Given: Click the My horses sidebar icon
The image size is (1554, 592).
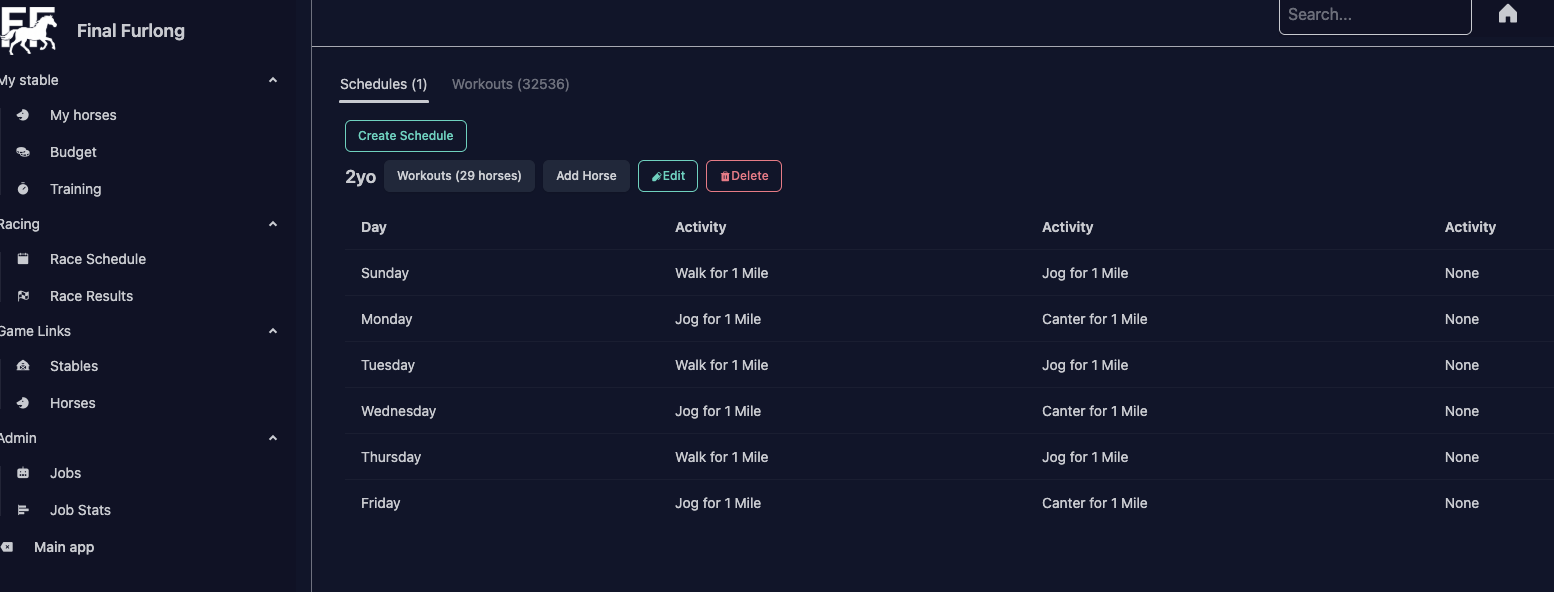Looking at the screenshot, I should [x=23, y=115].
